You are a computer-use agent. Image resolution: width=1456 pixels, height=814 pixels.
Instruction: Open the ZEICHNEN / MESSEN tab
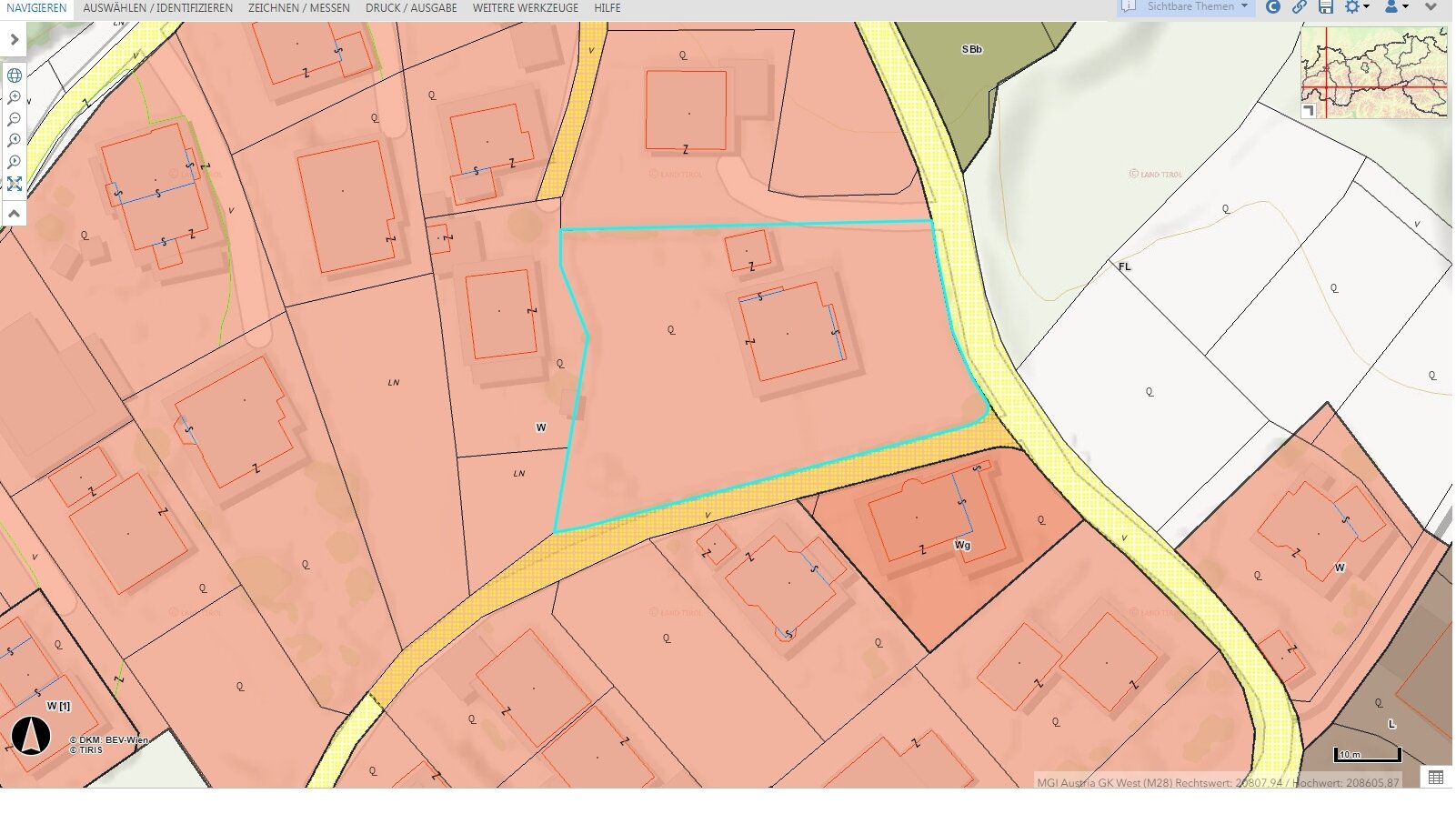pos(298,8)
